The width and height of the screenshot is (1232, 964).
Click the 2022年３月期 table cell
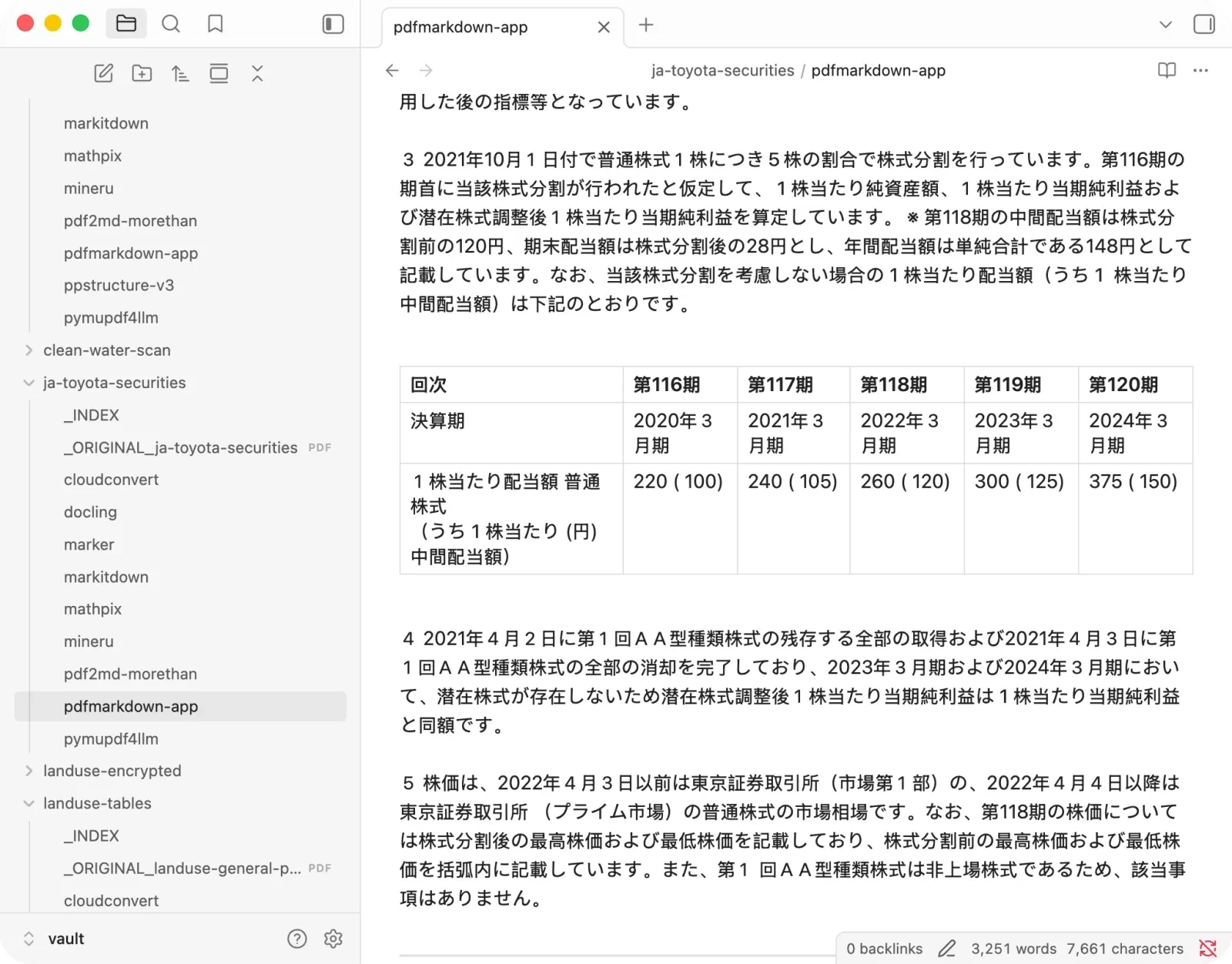pos(906,433)
